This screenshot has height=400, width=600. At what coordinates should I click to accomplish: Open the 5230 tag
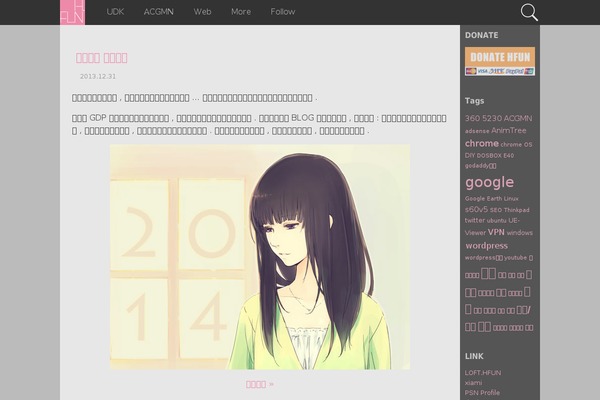point(492,118)
